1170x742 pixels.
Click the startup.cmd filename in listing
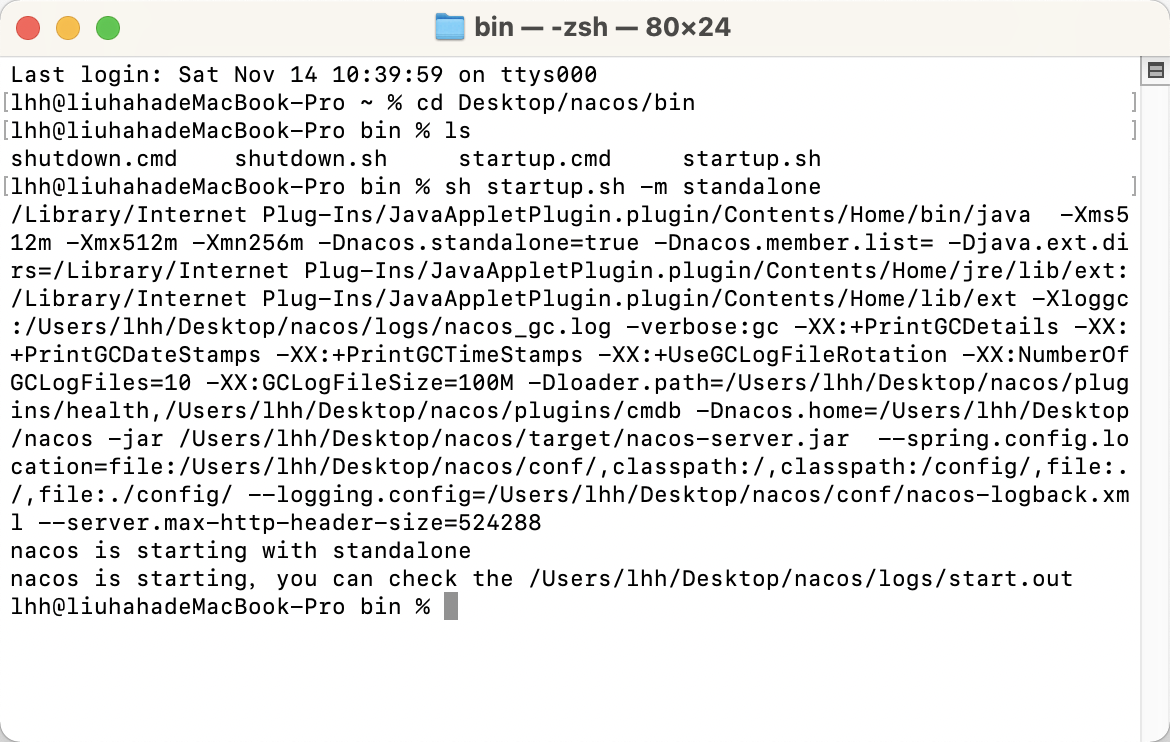535,159
